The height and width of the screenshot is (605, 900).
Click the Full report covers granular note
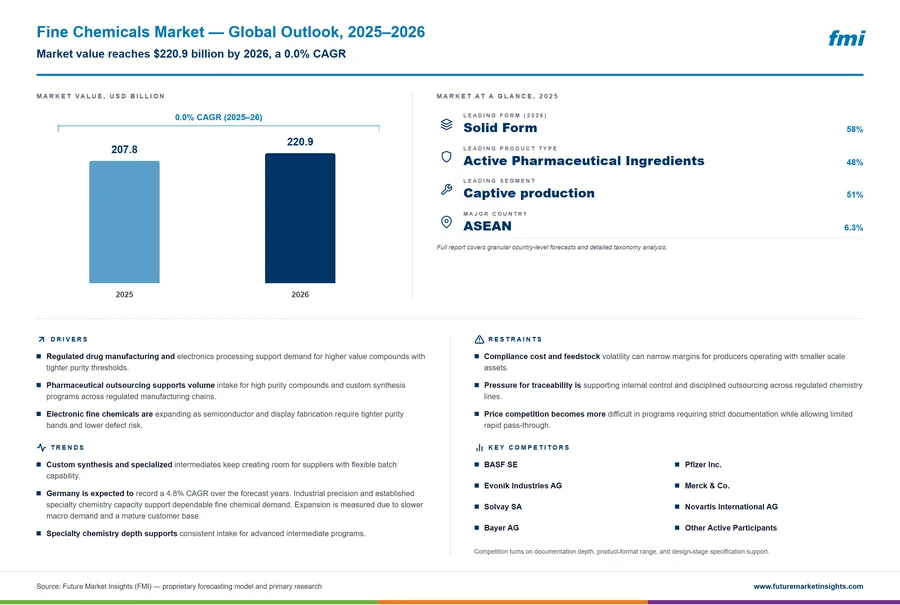tap(552, 247)
